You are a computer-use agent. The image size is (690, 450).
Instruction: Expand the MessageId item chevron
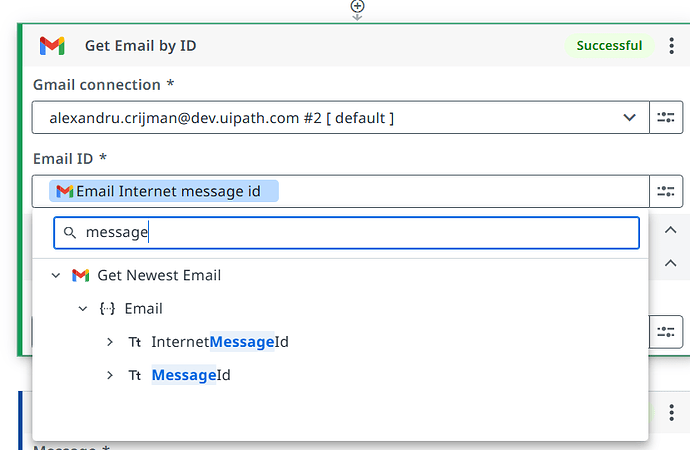click(x=110, y=375)
